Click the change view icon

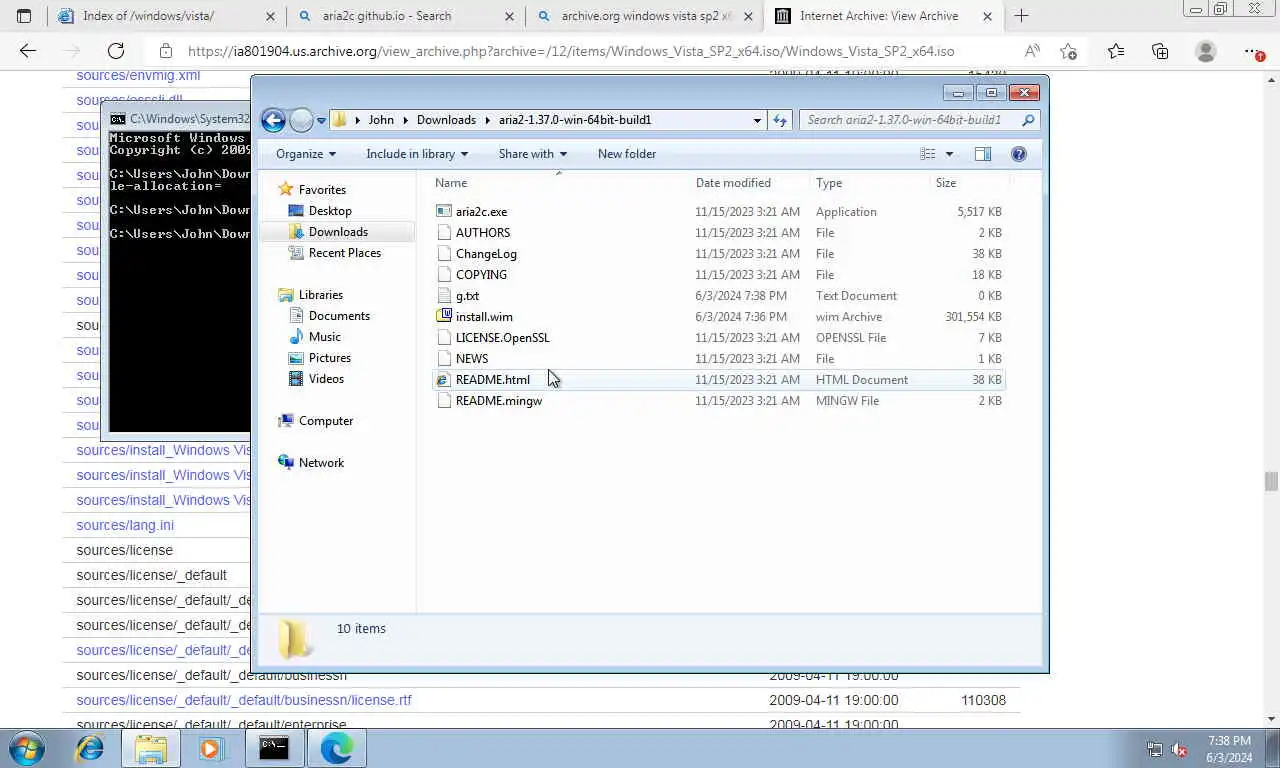pyautogui.click(x=928, y=154)
